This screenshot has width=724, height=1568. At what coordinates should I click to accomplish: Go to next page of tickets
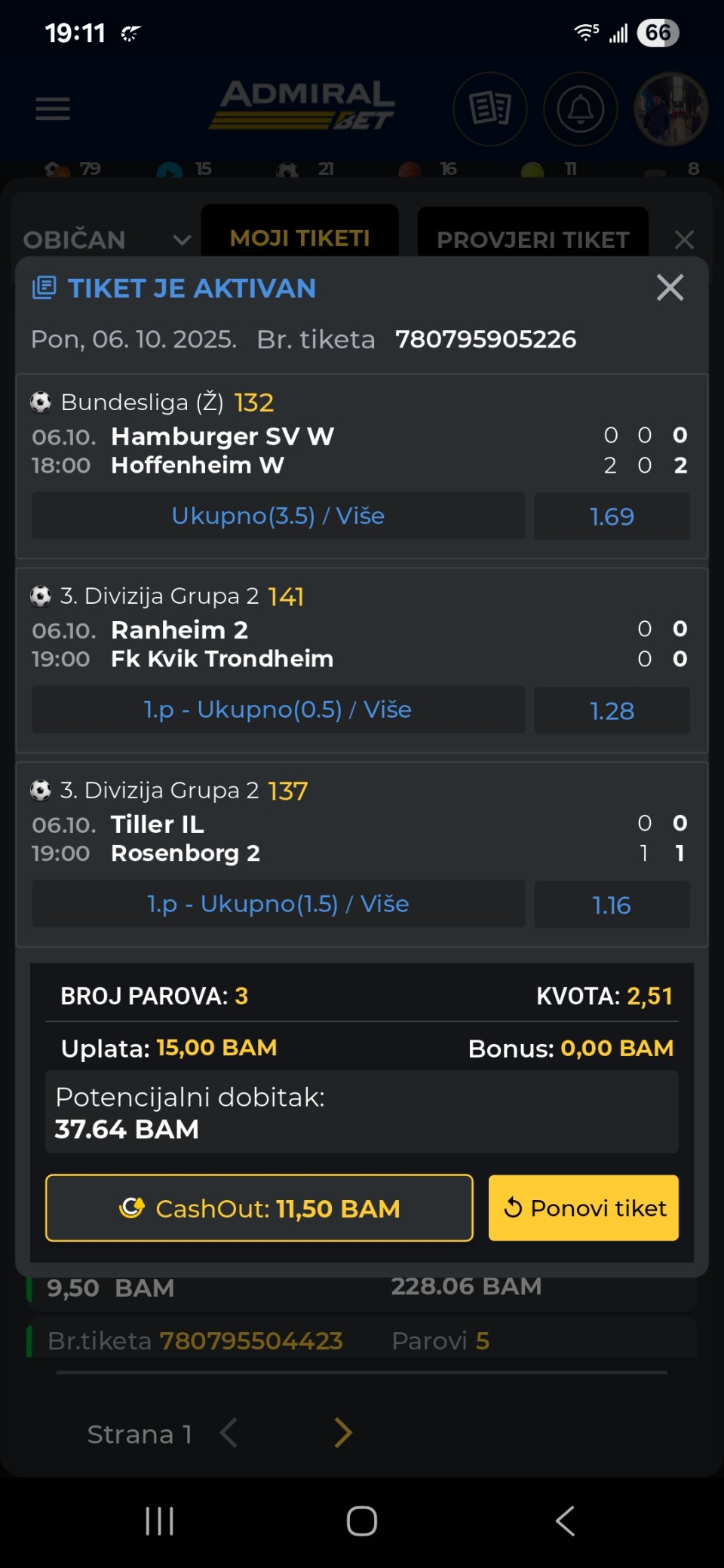coord(343,1433)
